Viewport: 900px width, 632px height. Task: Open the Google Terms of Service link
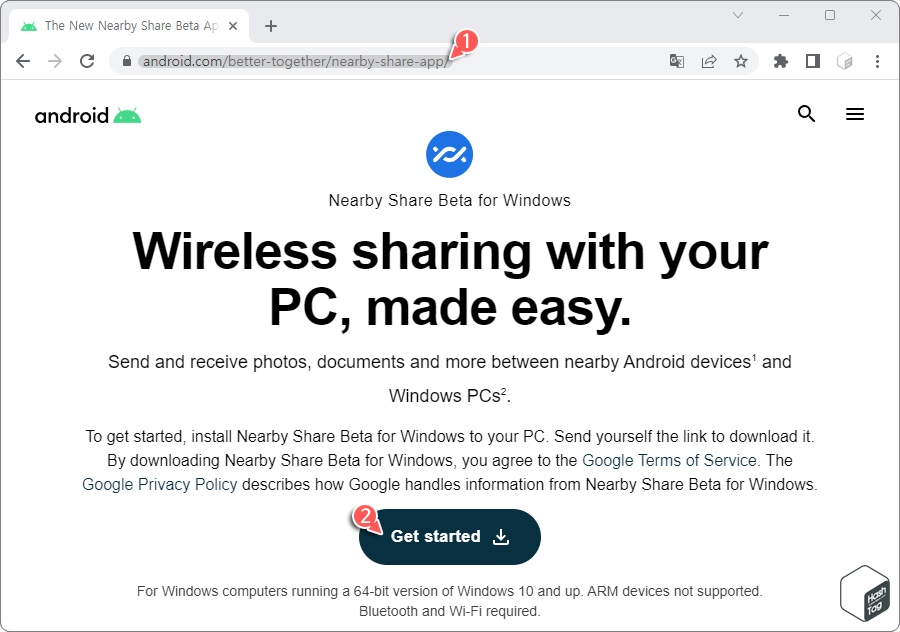(668, 460)
